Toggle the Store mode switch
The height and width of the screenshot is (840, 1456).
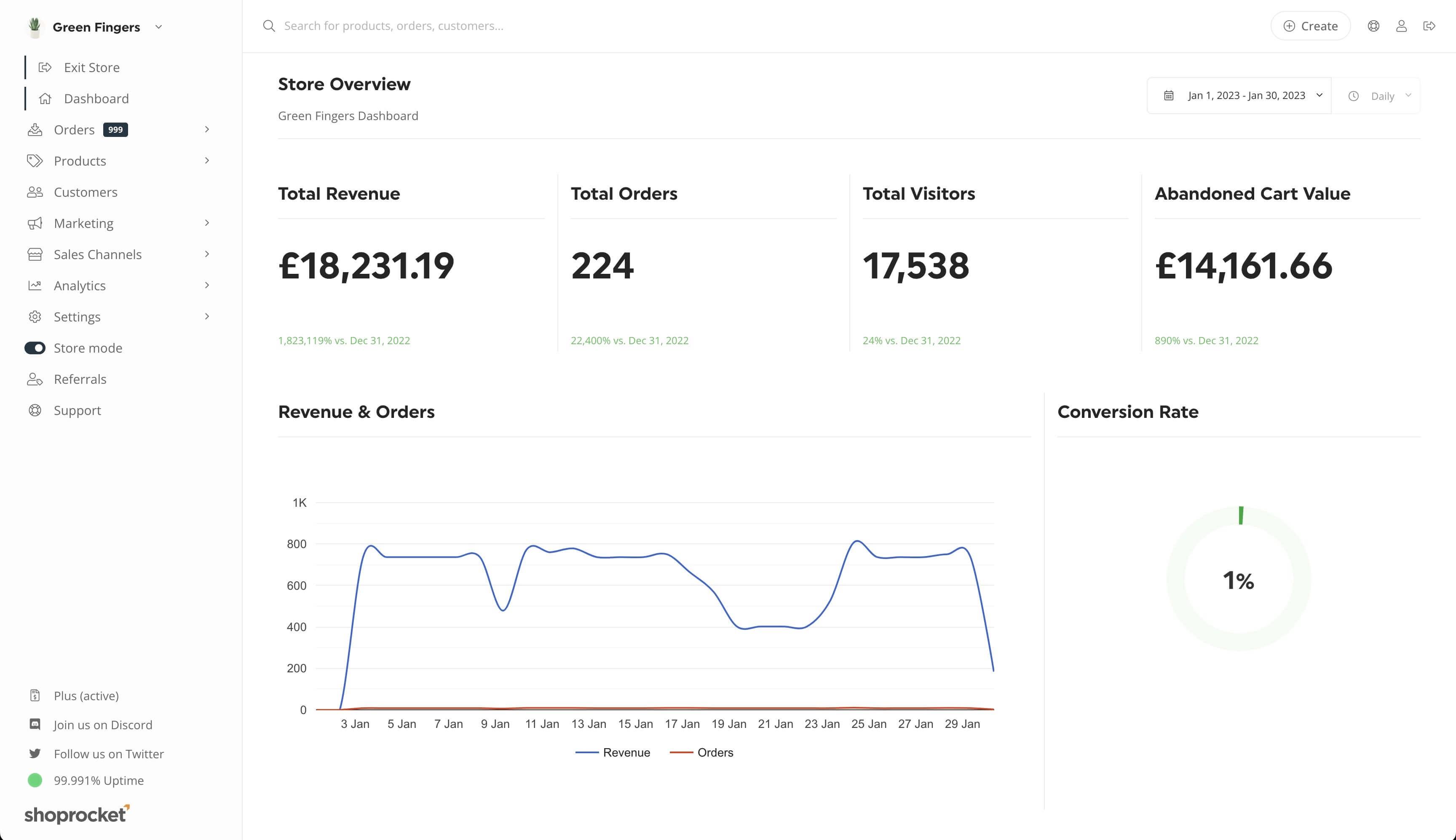click(x=35, y=348)
